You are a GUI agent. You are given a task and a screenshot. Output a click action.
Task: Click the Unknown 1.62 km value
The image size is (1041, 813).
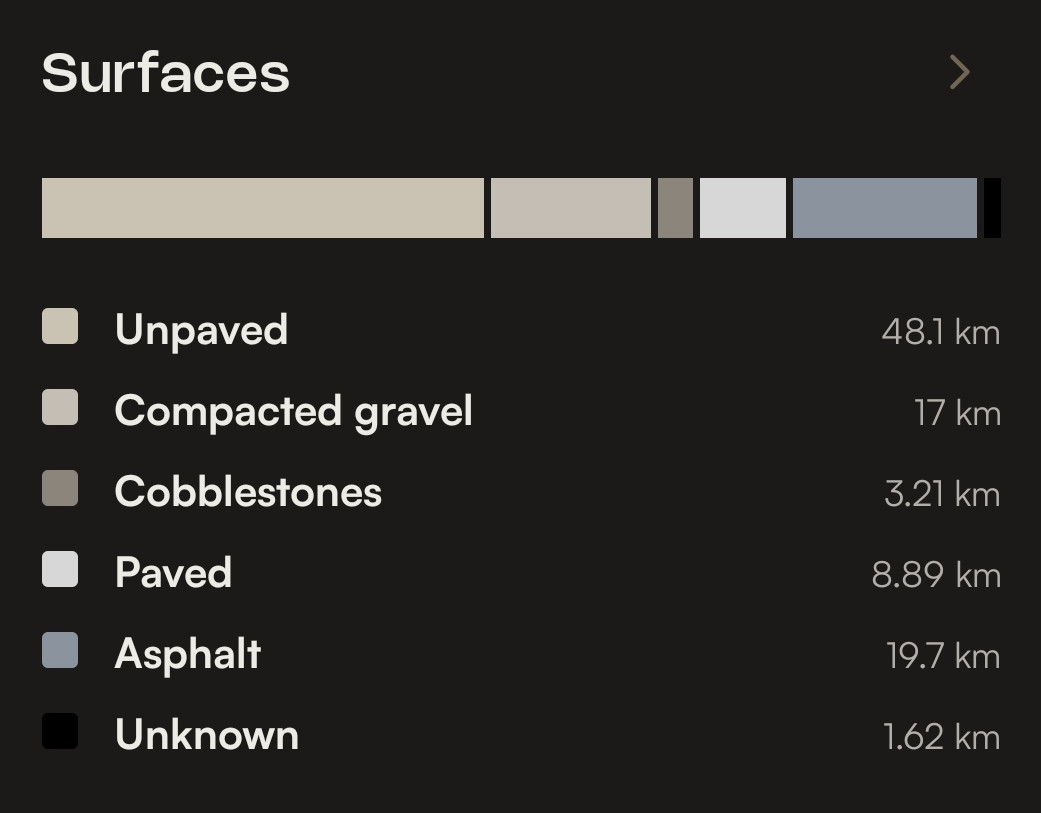tap(941, 737)
